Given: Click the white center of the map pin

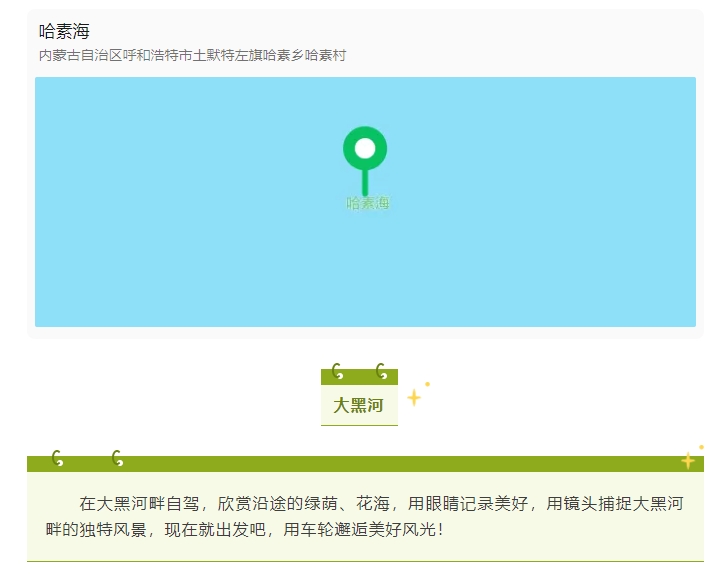Looking at the screenshot, I should [365, 149].
